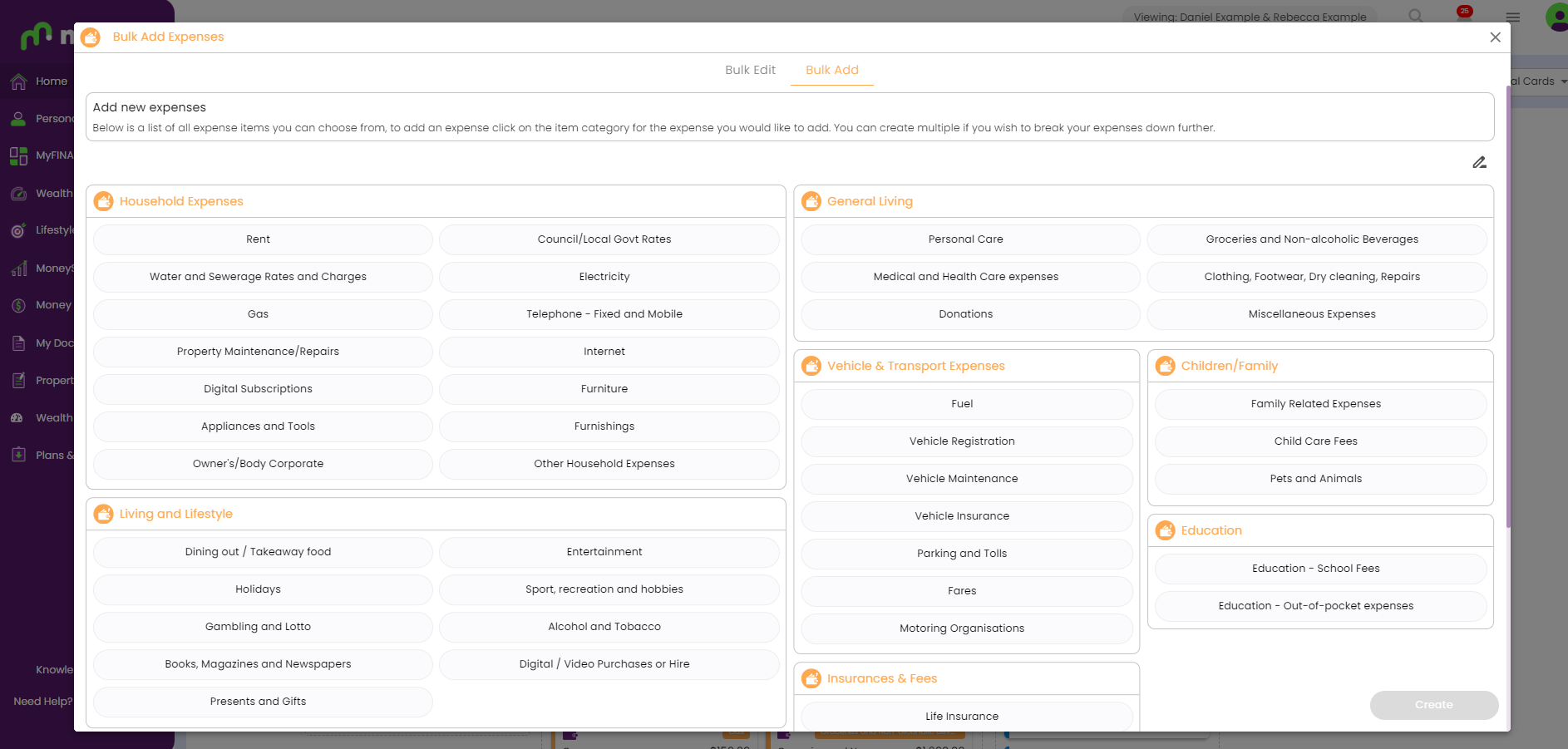Select Personal Care expense

click(x=970, y=239)
